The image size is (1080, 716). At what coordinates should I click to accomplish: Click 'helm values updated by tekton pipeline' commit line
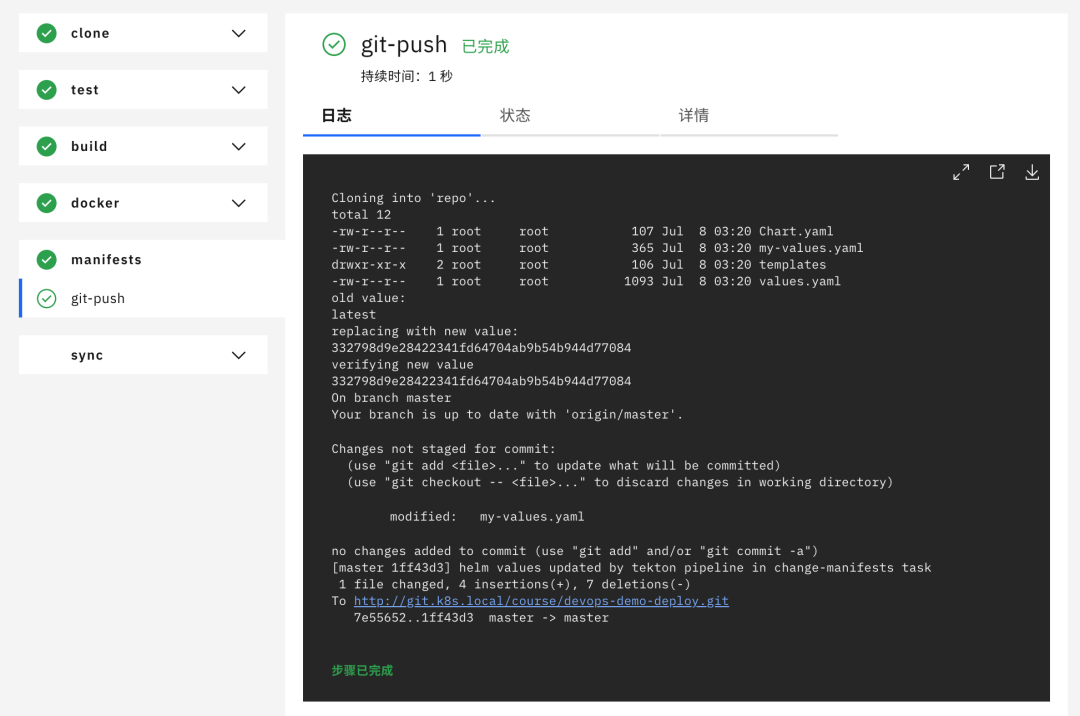tap(631, 568)
